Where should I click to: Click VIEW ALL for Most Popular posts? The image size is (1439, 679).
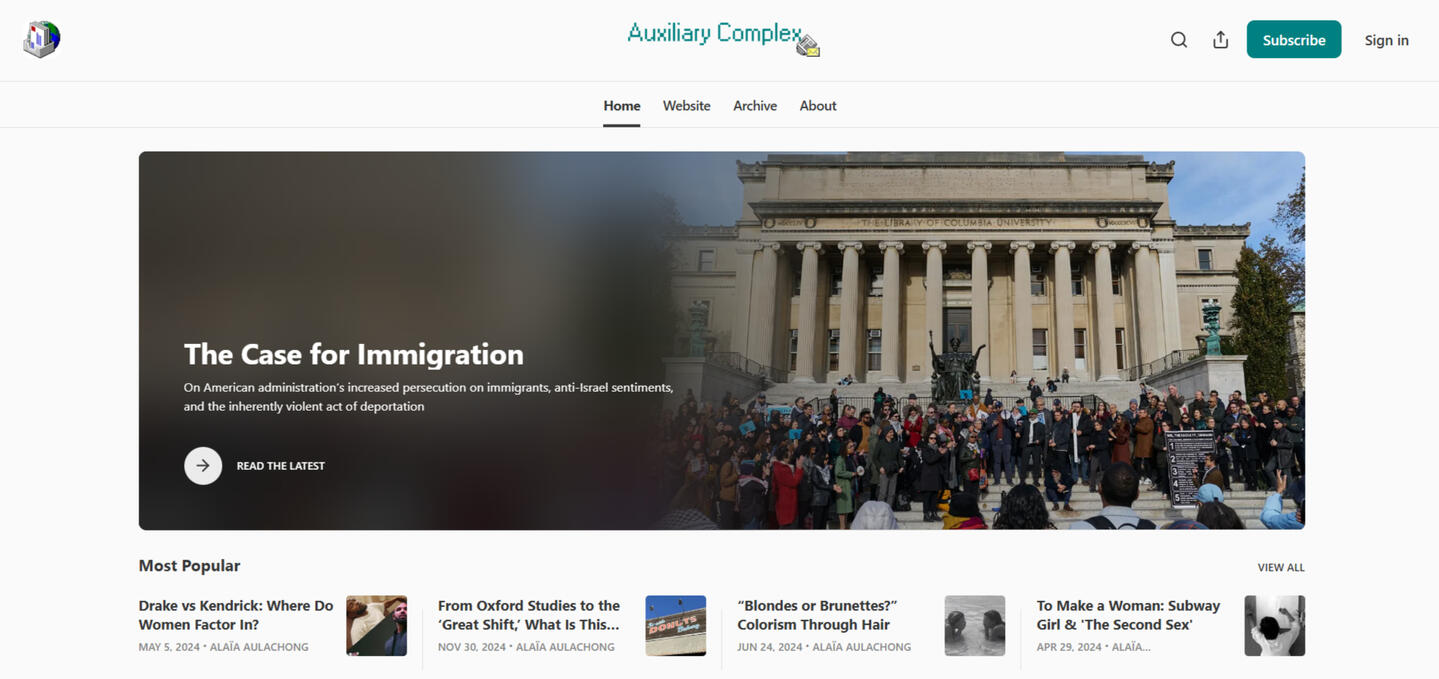[x=1281, y=567]
